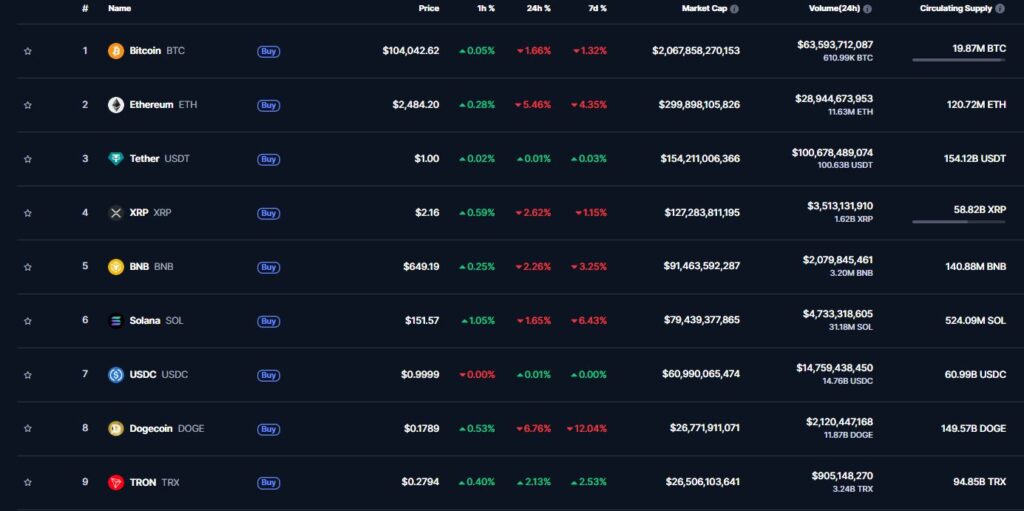Sort the table by Price column

428,9
